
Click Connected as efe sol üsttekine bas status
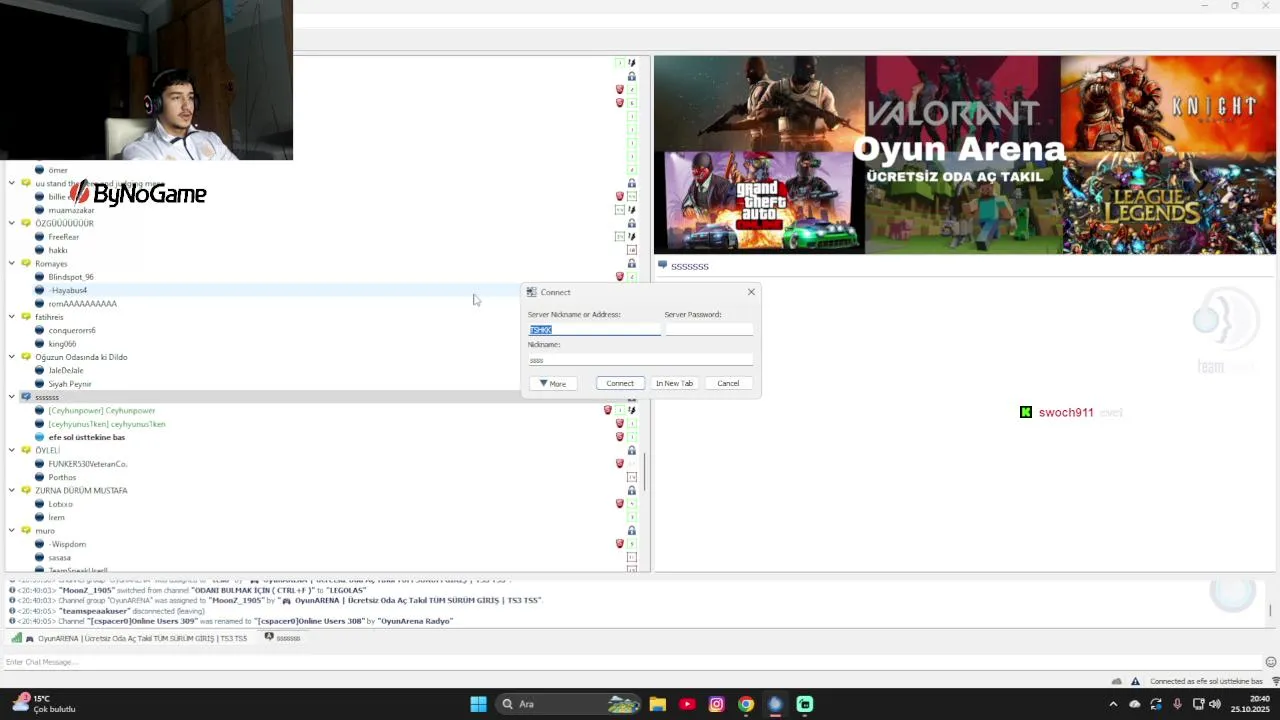click(x=1206, y=681)
